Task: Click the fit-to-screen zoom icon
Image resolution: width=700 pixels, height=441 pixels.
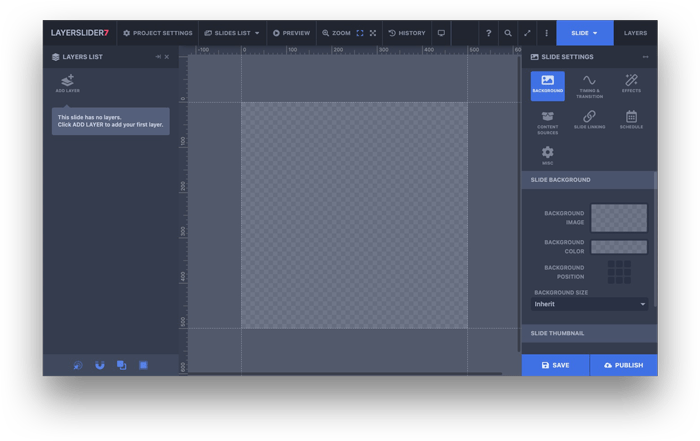Action: pyautogui.click(x=360, y=33)
